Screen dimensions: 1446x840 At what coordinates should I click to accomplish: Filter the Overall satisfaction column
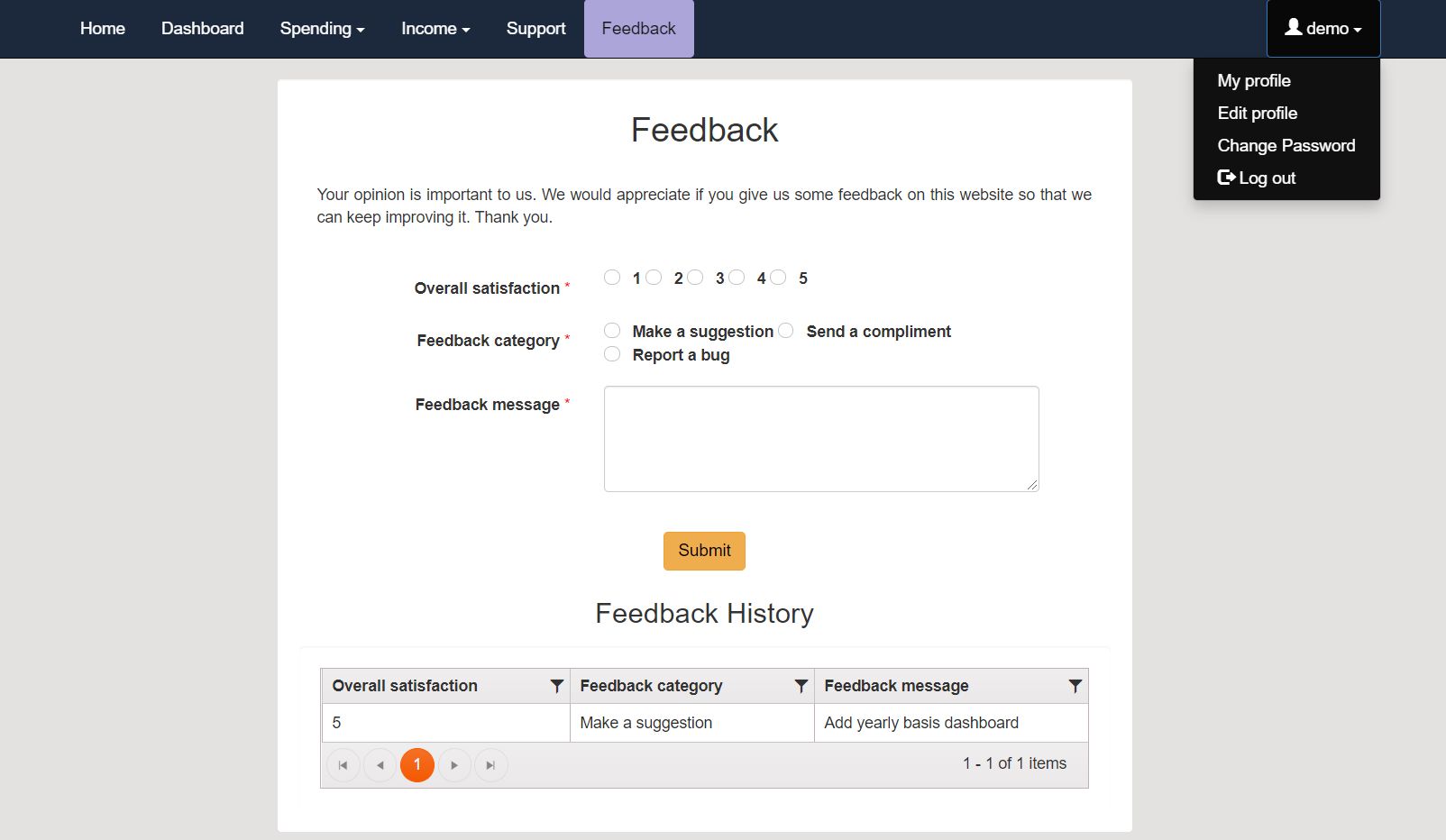[557, 686]
